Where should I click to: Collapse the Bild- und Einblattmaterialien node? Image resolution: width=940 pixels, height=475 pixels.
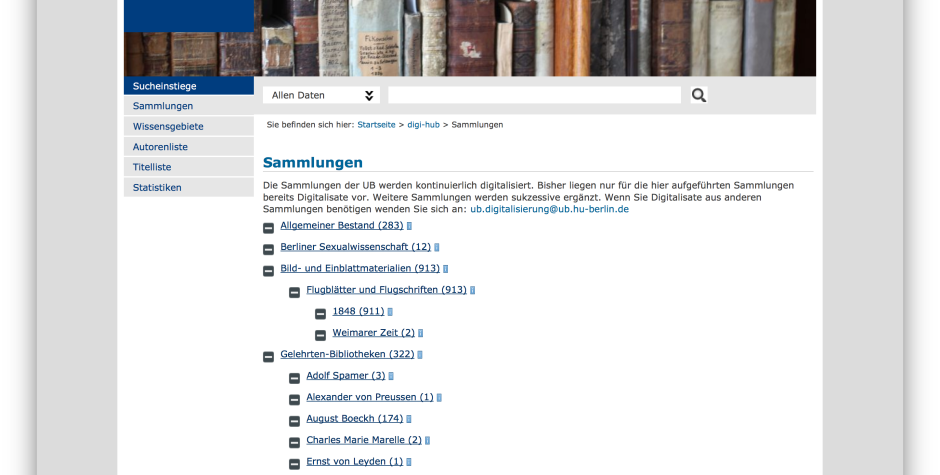tap(269, 271)
